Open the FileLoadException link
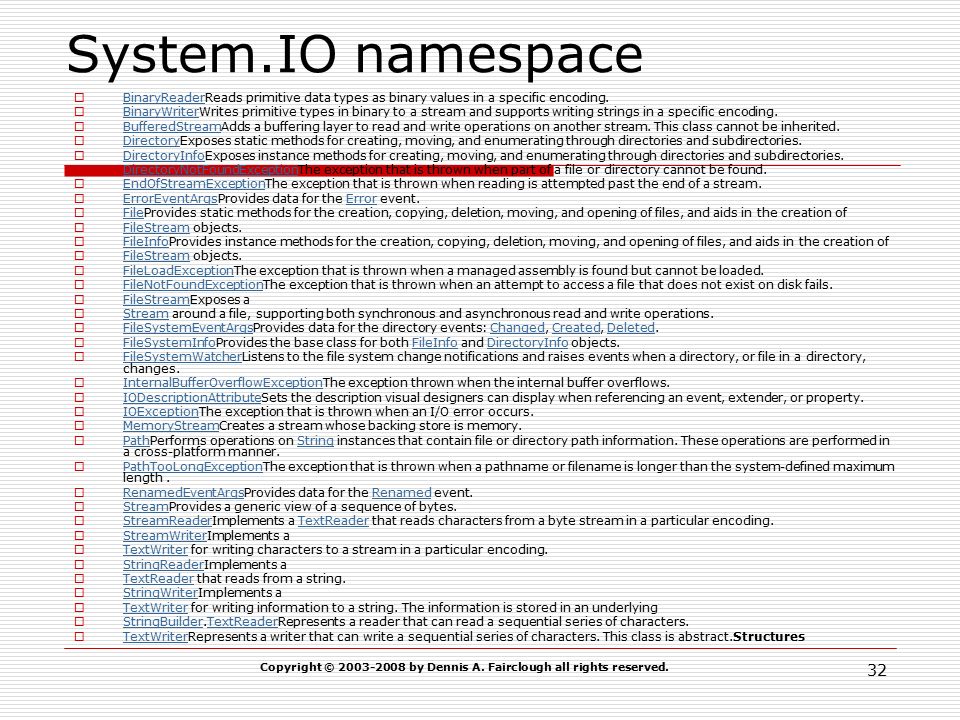The width and height of the screenshot is (960, 720). coord(178,271)
